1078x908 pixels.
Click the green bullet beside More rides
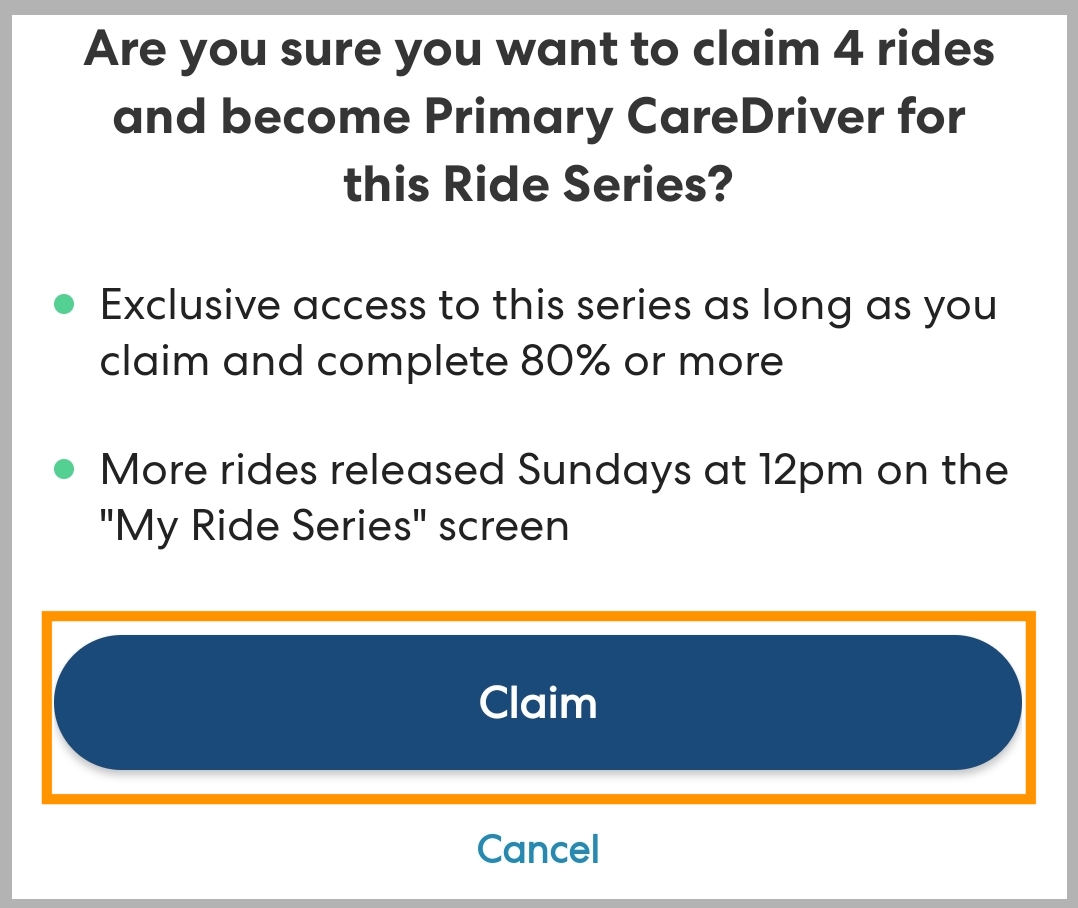click(64, 468)
